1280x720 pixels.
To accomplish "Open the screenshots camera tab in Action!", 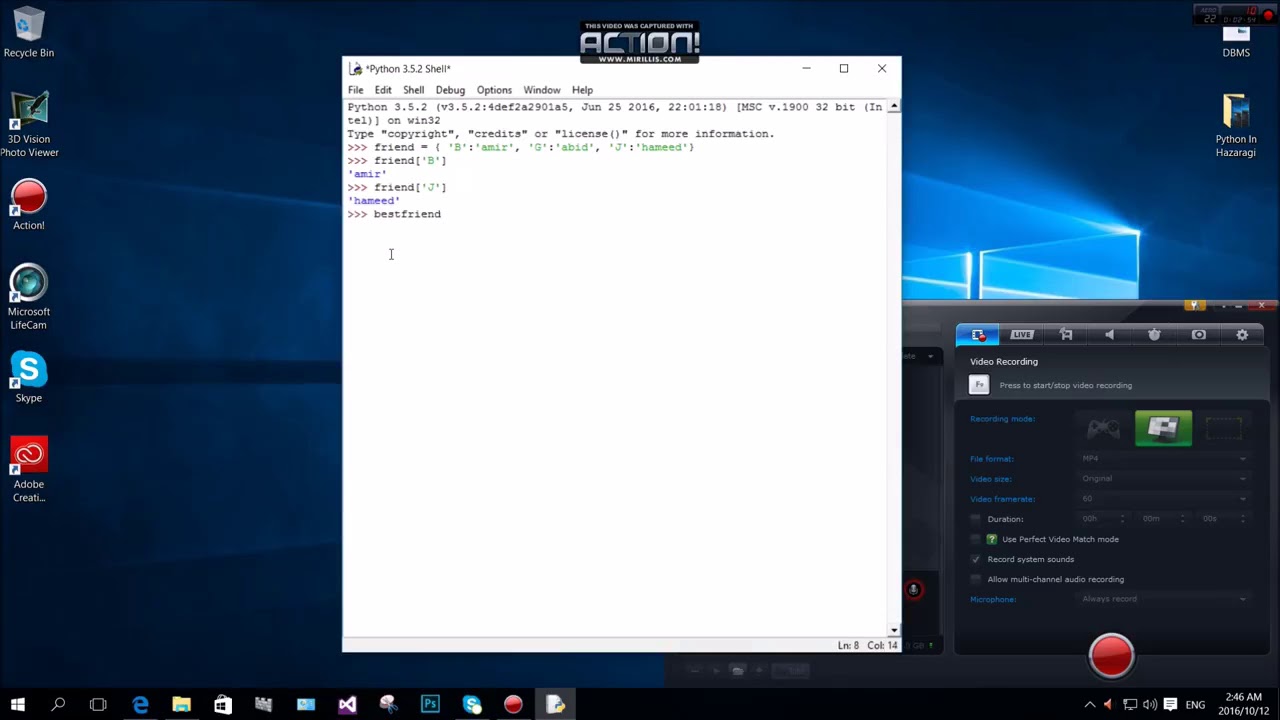I will coord(1198,335).
